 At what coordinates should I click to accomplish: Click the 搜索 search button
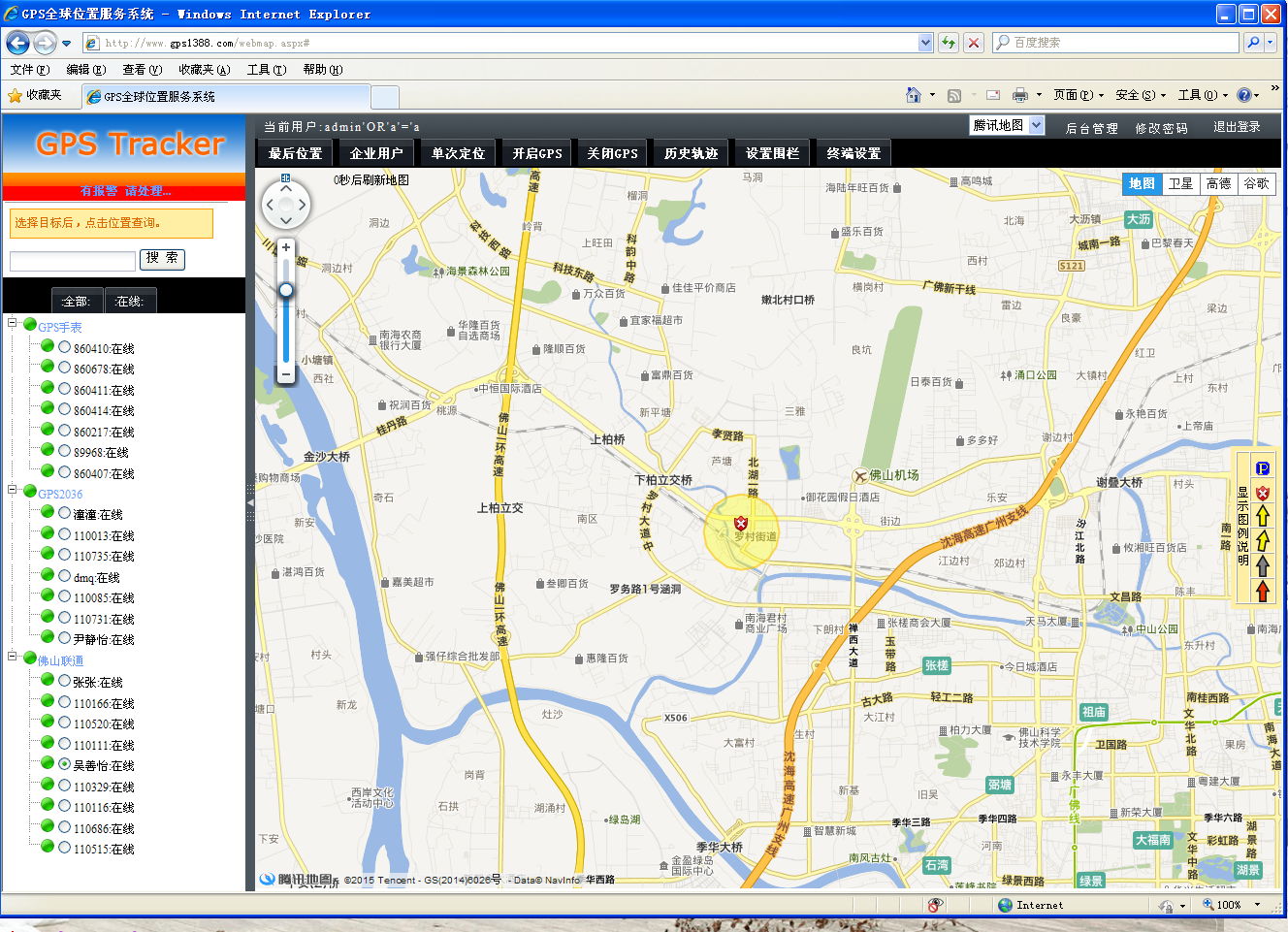pyautogui.click(x=162, y=258)
